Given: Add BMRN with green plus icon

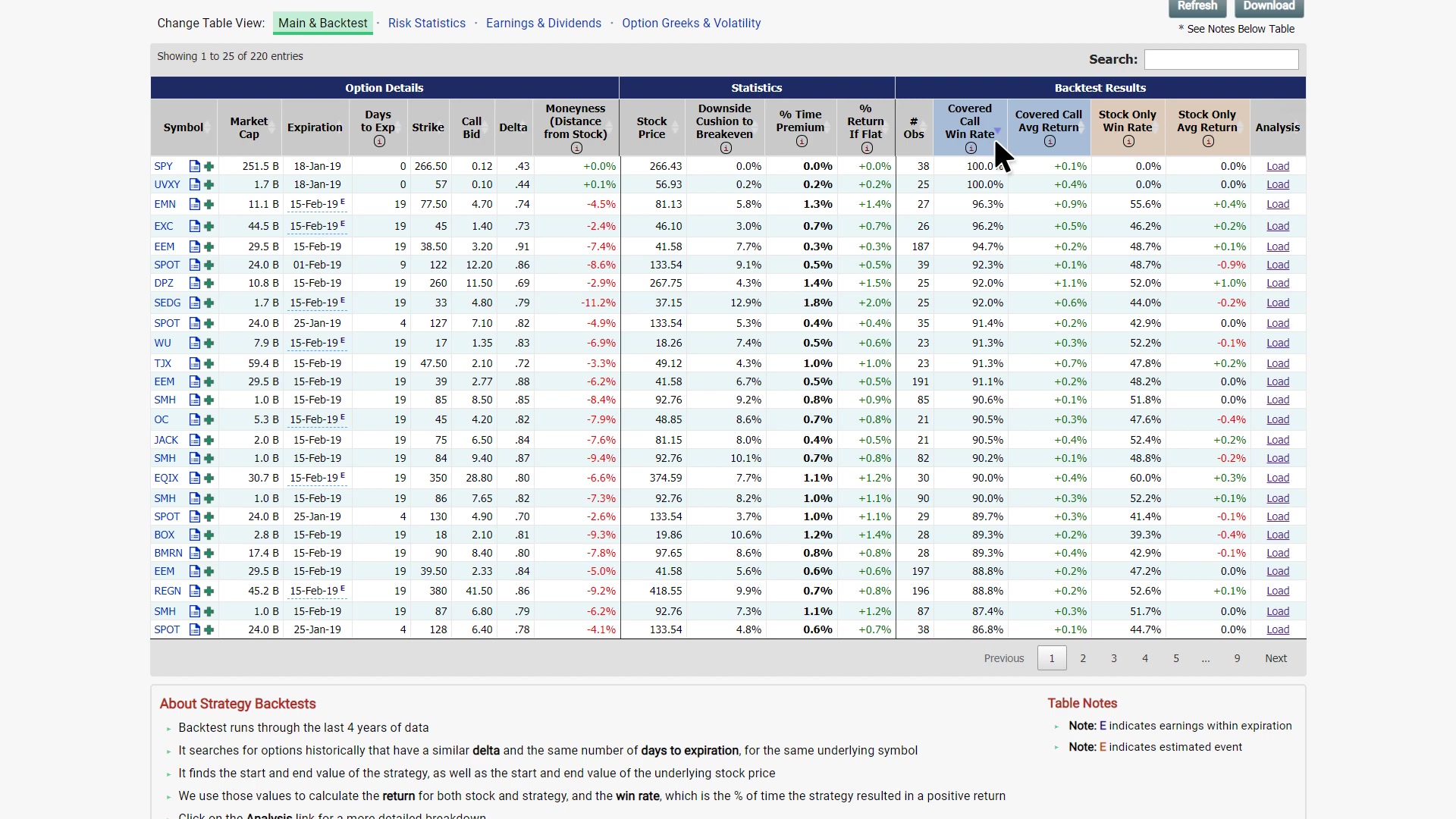Looking at the screenshot, I should pos(209,553).
